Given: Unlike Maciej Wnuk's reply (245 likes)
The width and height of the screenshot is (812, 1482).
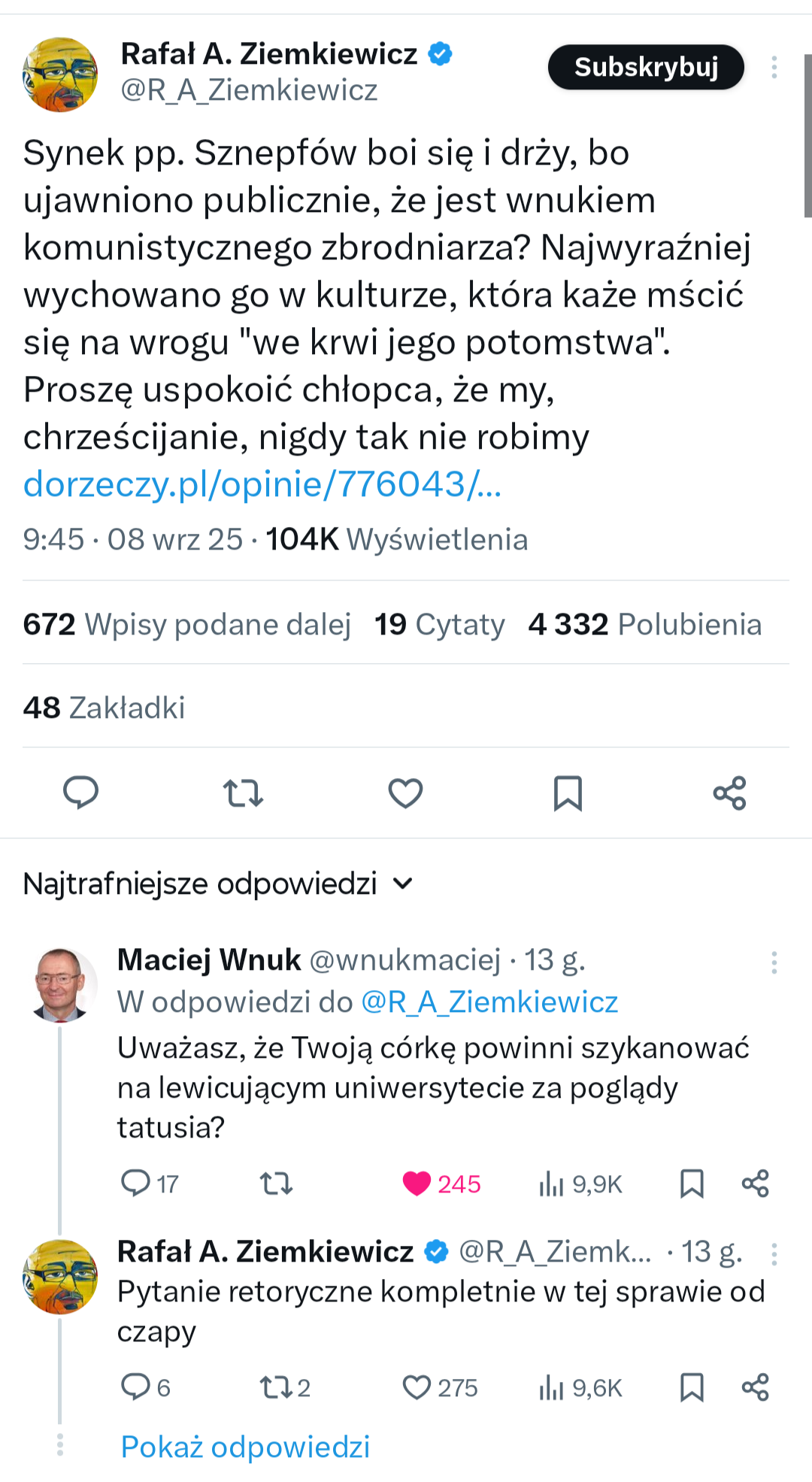Looking at the screenshot, I should (417, 1183).
